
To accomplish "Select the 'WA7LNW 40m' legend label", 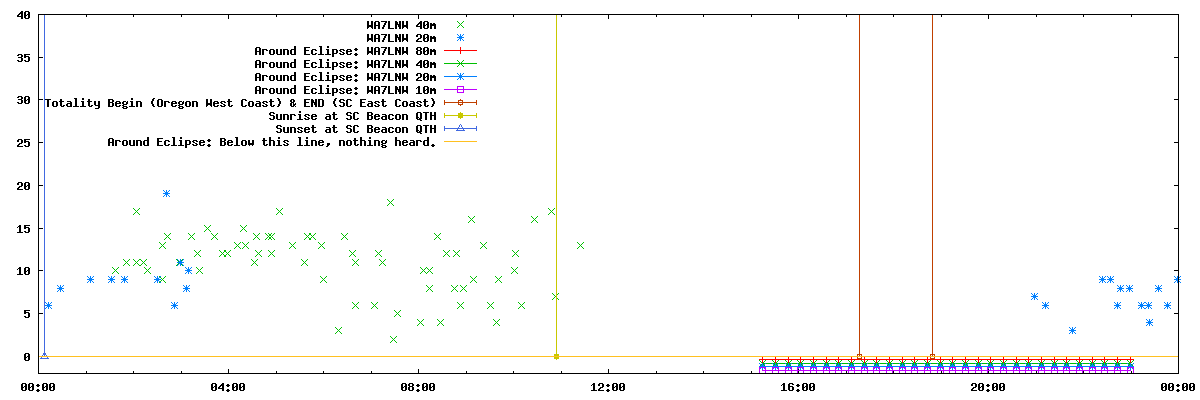I will pyautogui.click(x=402, y=24).
